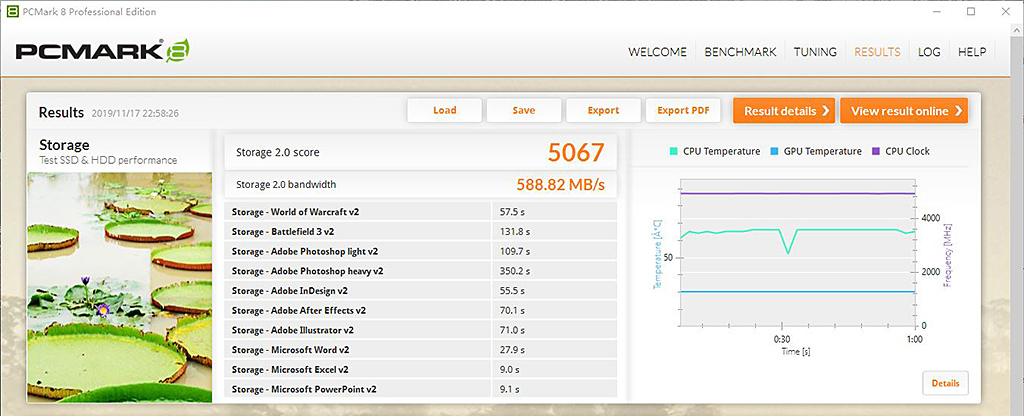Click the 9.0 s result value
The image size is (1024, 416).
(509, 370)
